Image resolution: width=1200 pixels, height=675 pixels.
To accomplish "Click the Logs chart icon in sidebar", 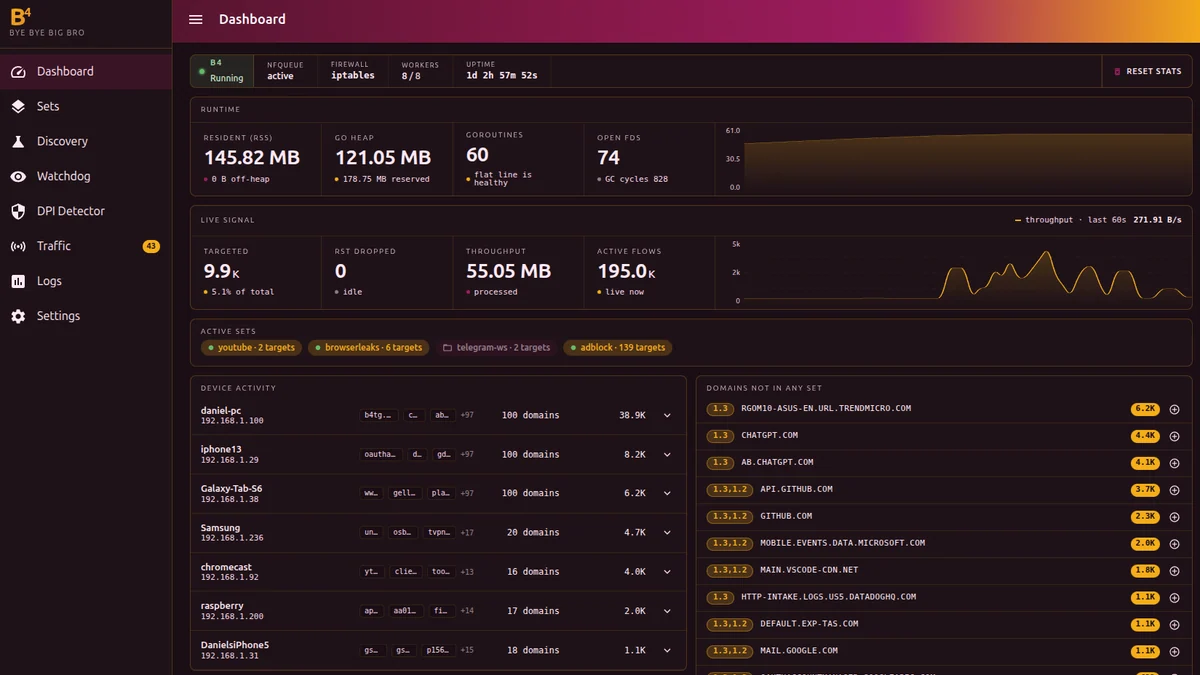I will tap(18, 282).
